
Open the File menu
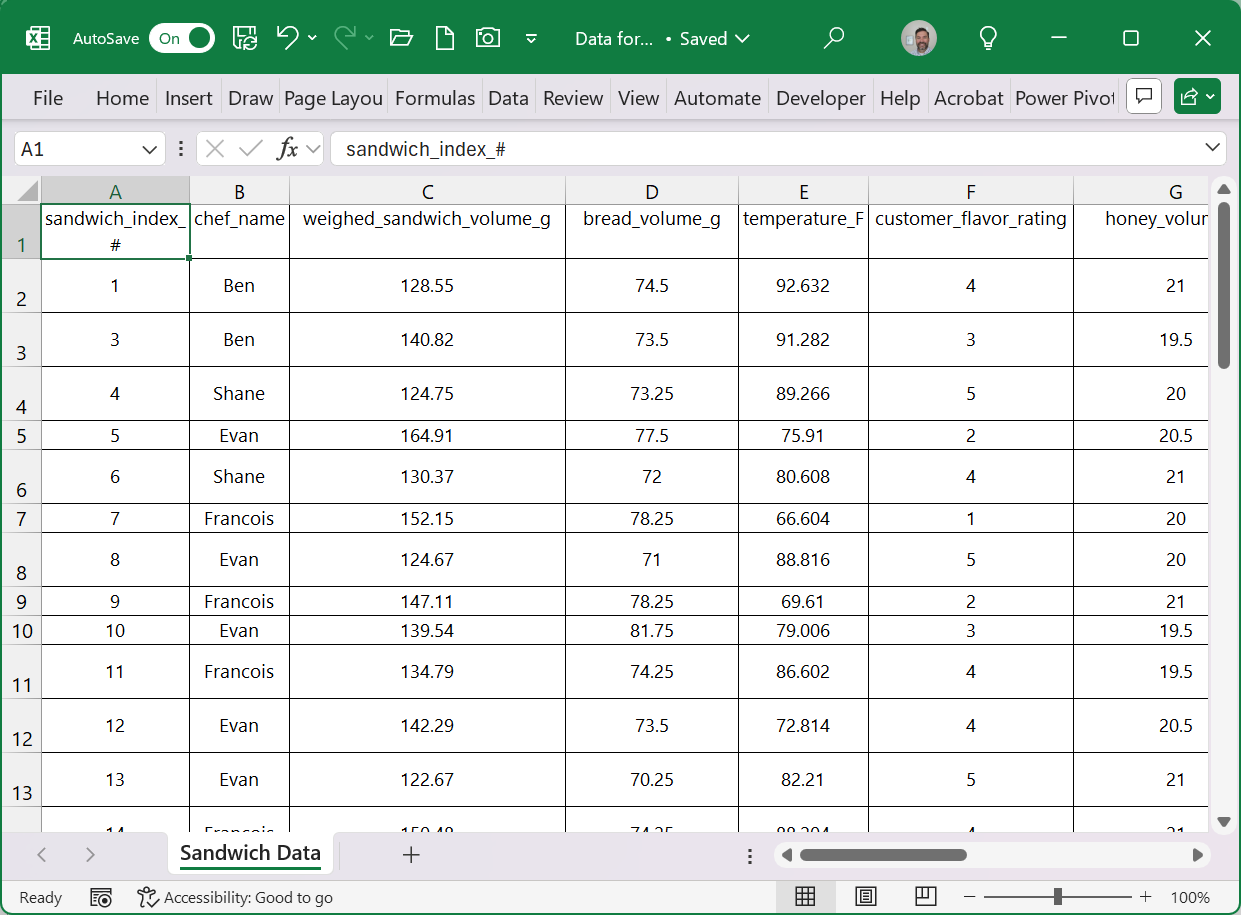coord(48,98)
